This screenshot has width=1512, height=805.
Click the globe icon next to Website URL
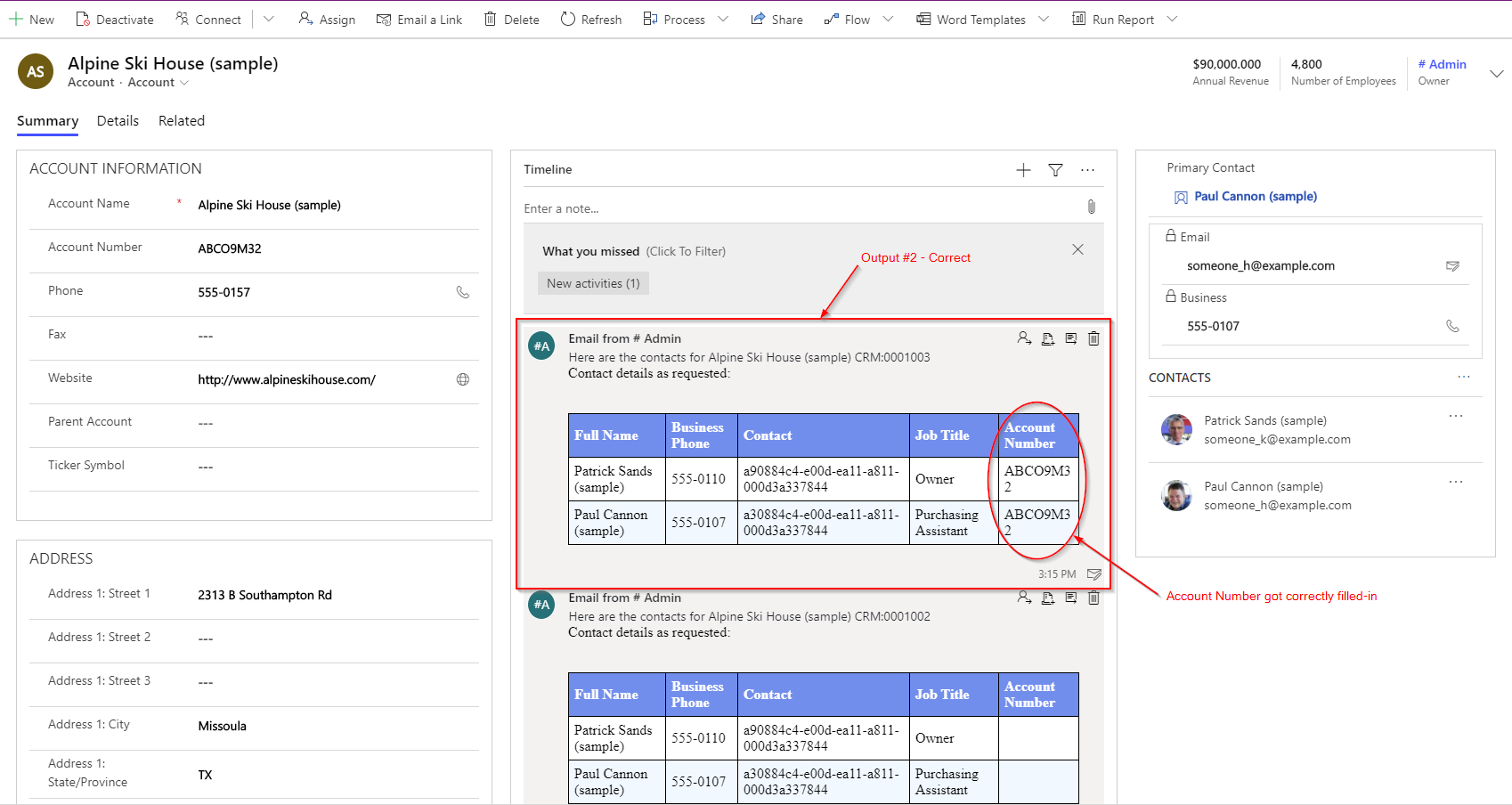(462, 379)
